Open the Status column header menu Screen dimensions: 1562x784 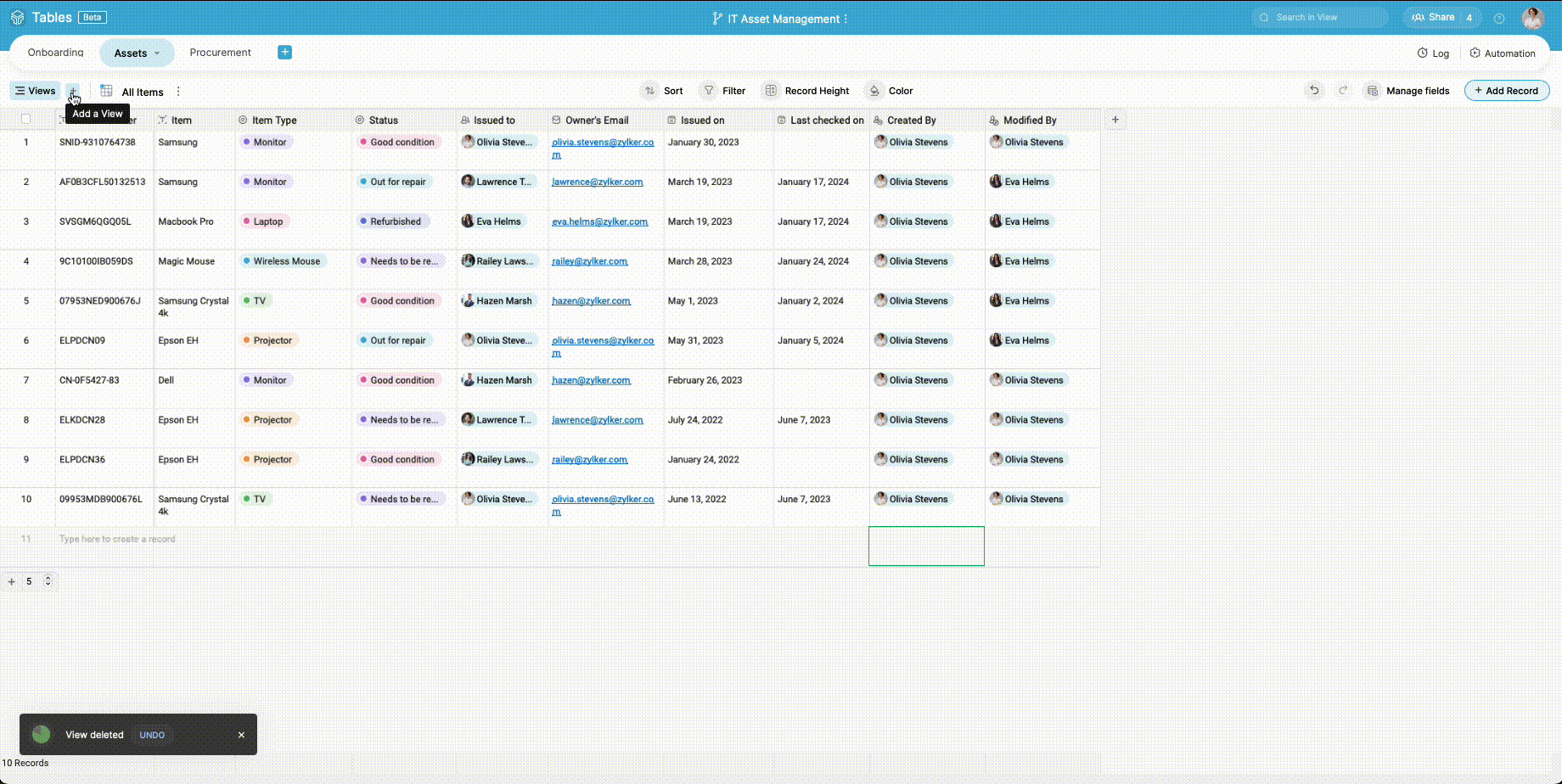404,120
